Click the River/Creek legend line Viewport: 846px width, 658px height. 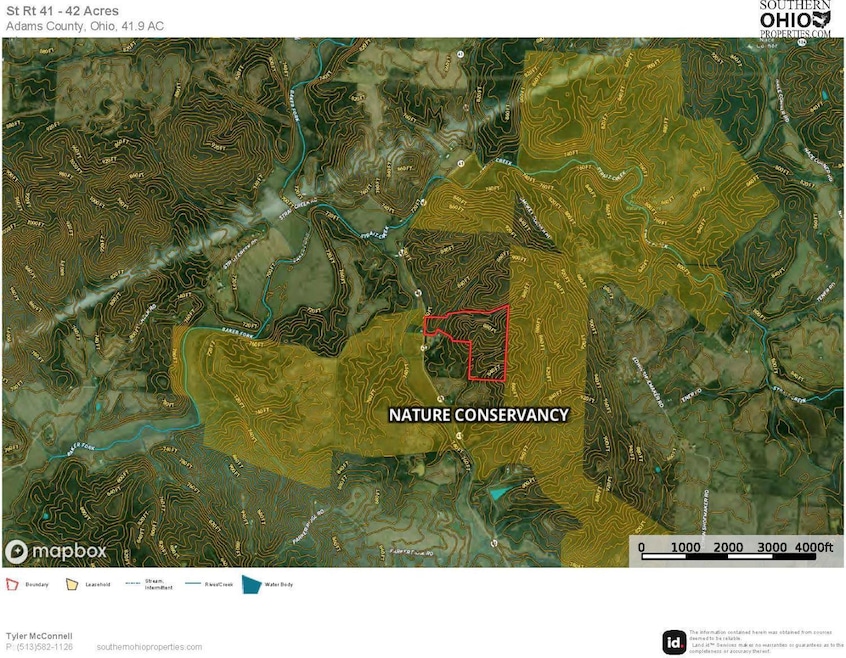pyautogui.click(x=192, y=584)
